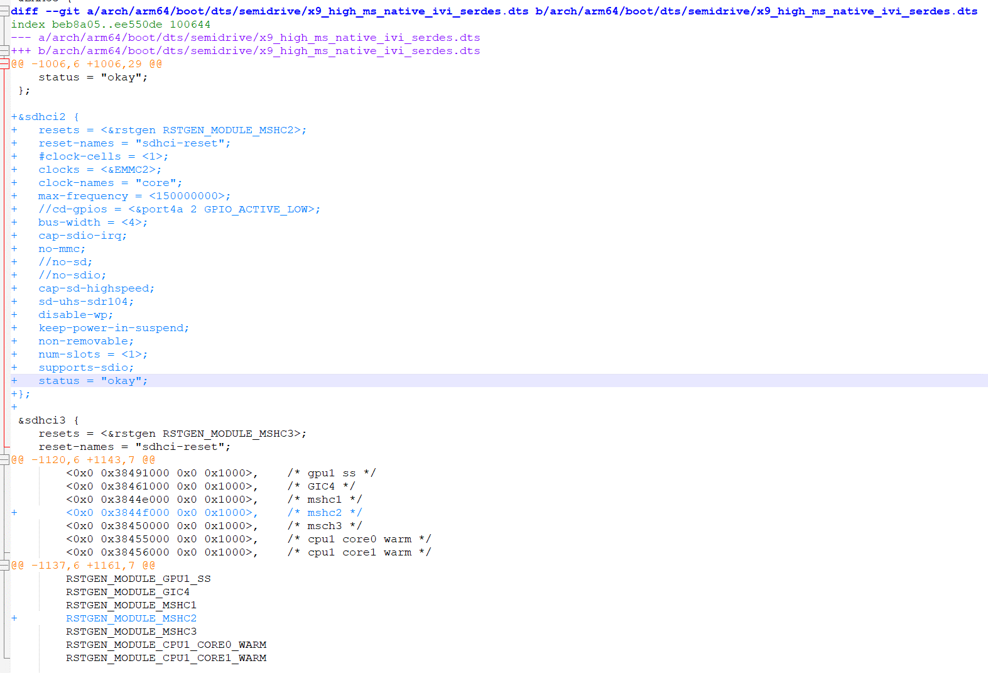Click the highlighted status = "okay" added line
This screenshot has width=988, height=673.
(x=93, y=381)
